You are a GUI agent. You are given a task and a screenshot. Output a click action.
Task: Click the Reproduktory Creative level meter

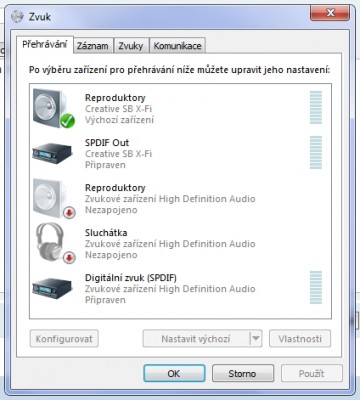(316, 107)
